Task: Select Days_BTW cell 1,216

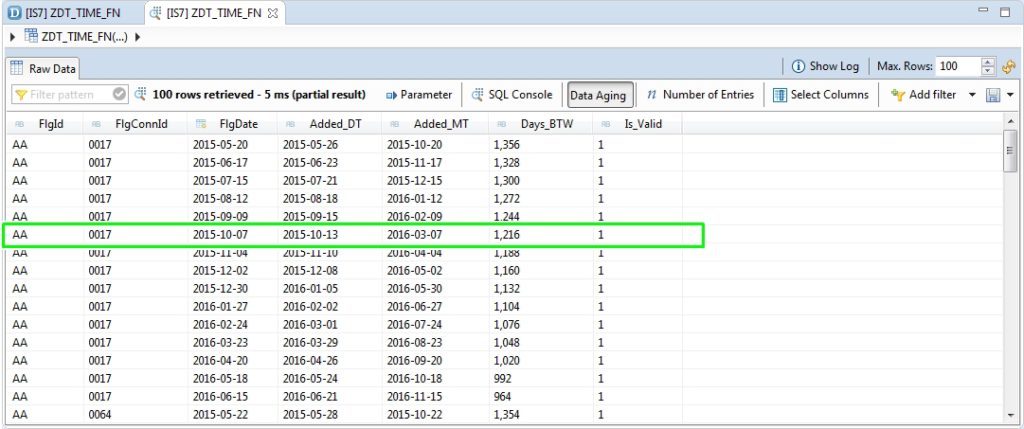Action: pos(506,234)
